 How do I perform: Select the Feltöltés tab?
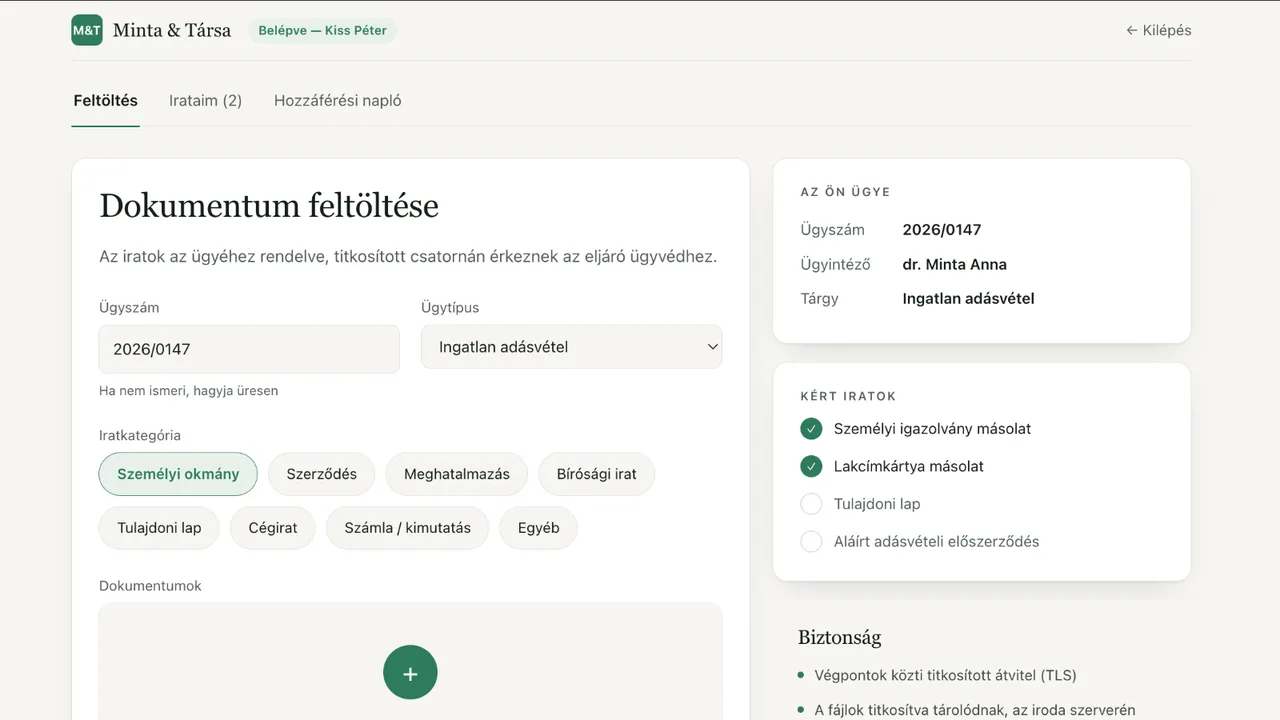[106, 100]
